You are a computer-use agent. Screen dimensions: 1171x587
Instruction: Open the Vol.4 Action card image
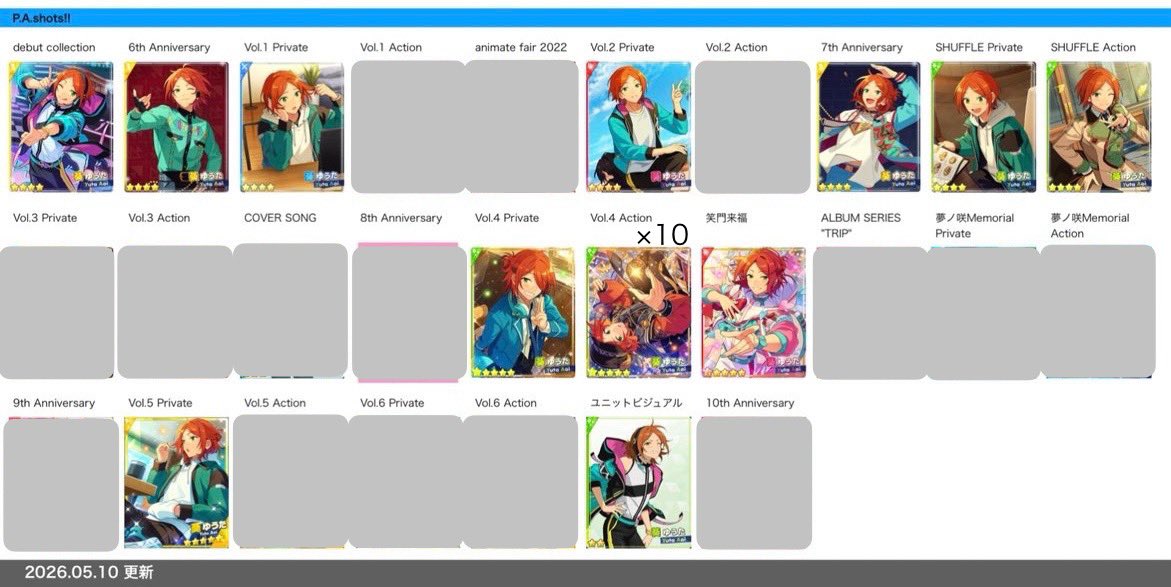pos(639,313)
